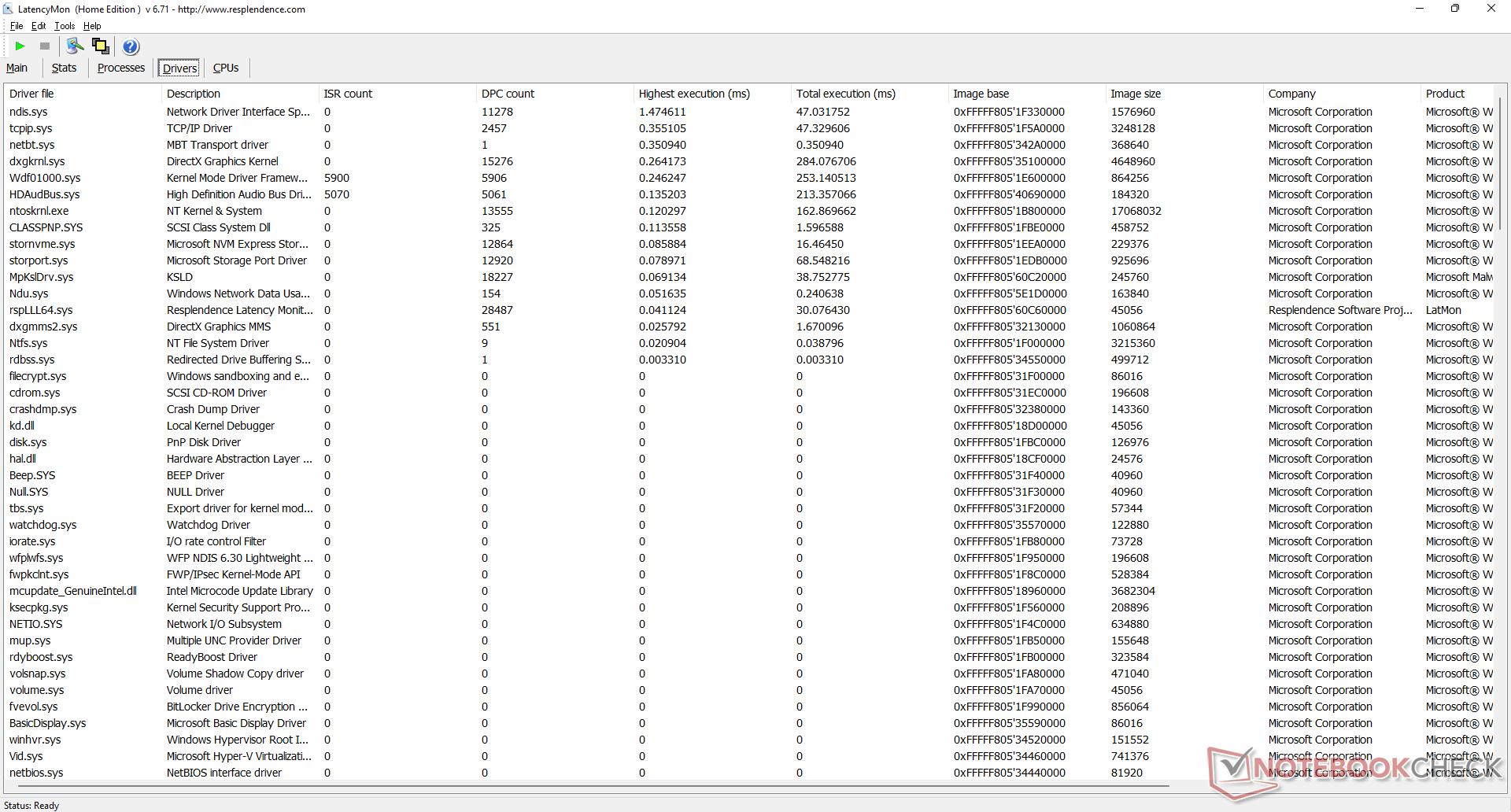1511x812 pixels.
Task: Click the 28487 DPC count value
Action: 497,310
